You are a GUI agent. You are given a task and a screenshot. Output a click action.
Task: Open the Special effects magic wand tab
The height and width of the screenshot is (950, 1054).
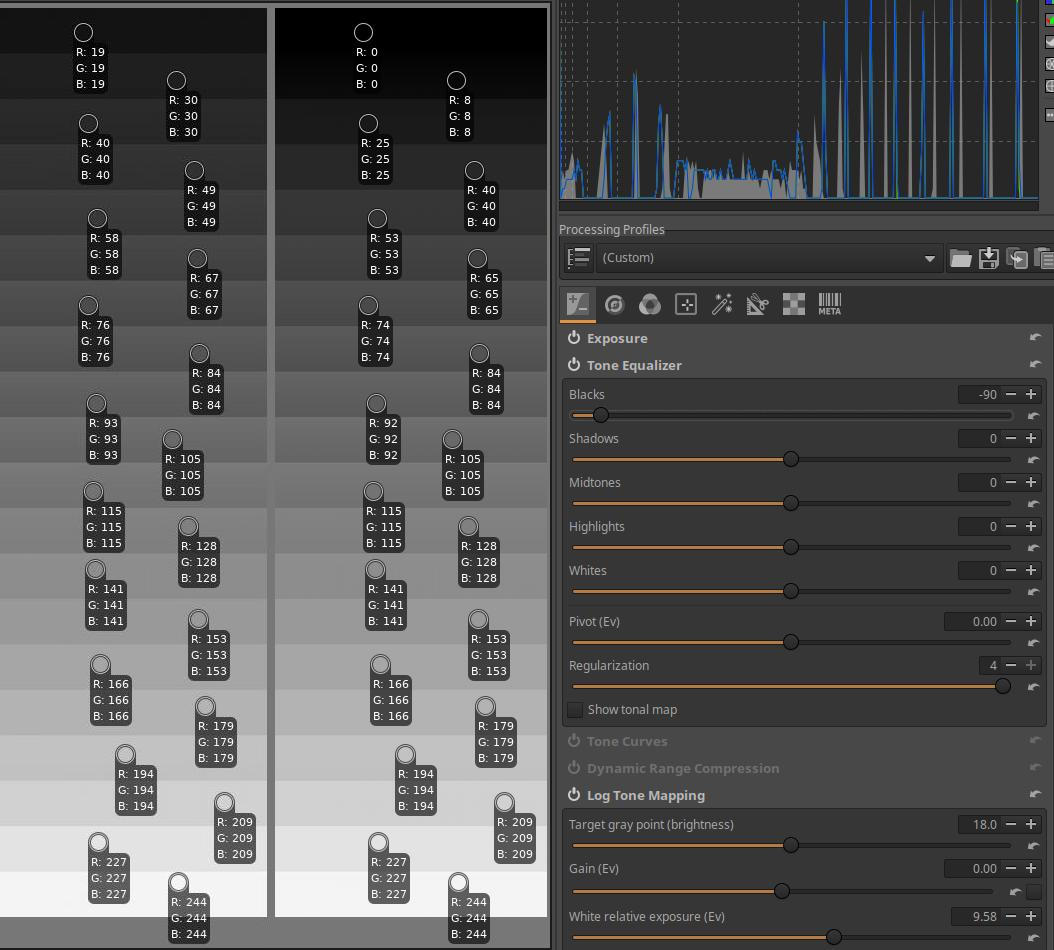click(722, 305)
